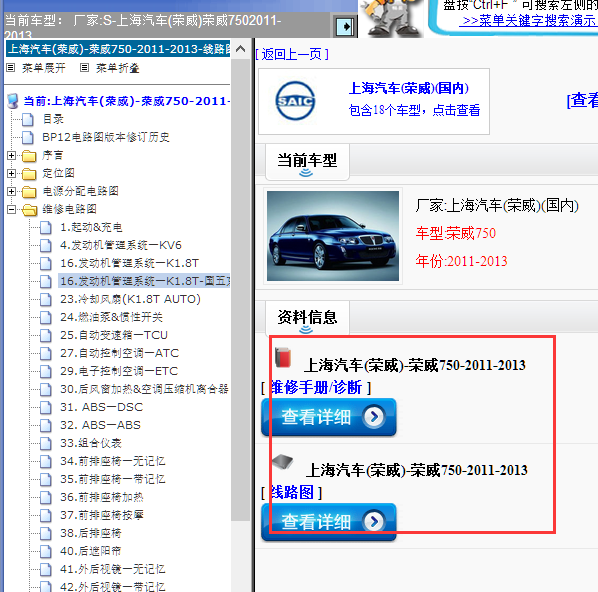The width and height of the screenshot is (598, 592).
Task: Click the red book repair manual icon
Action: click(x=283, y=357)
